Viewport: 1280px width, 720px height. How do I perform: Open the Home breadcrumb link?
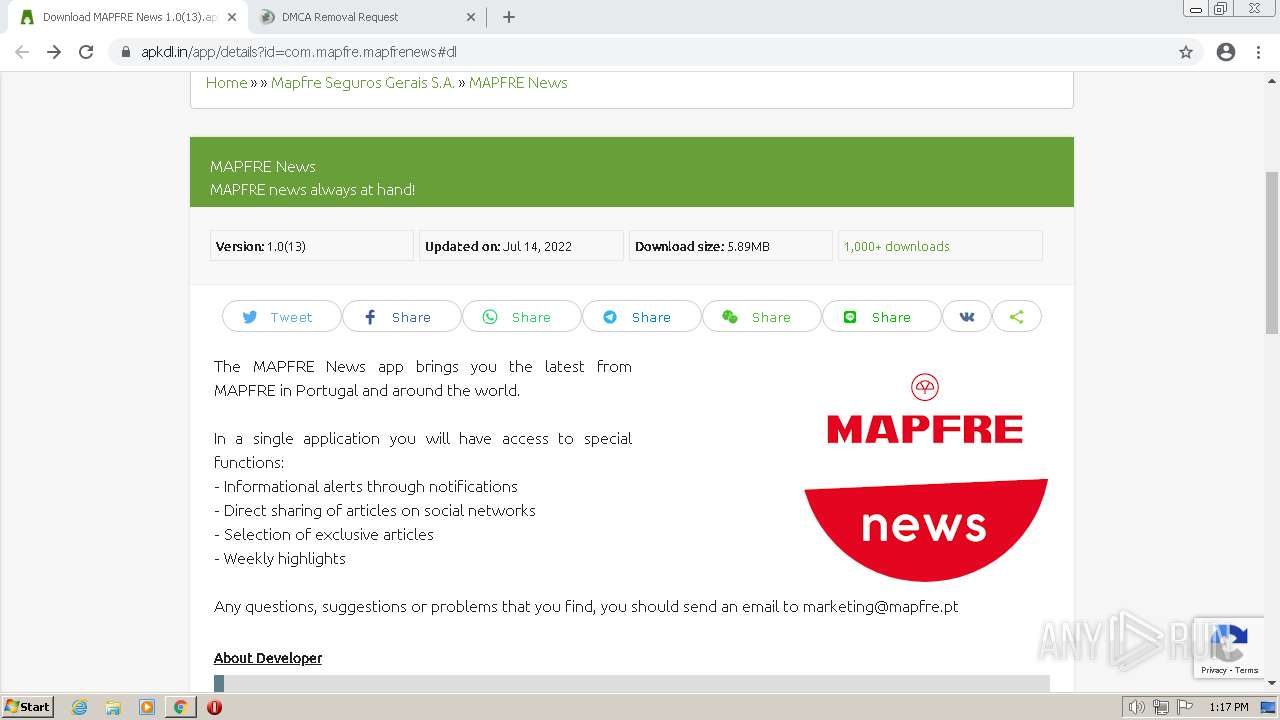click(x=226, y=83)
